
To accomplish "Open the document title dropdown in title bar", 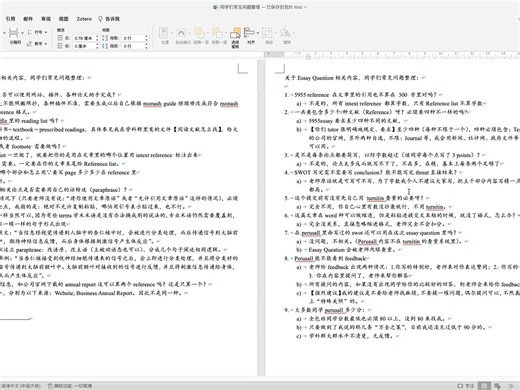I will 305,7.
